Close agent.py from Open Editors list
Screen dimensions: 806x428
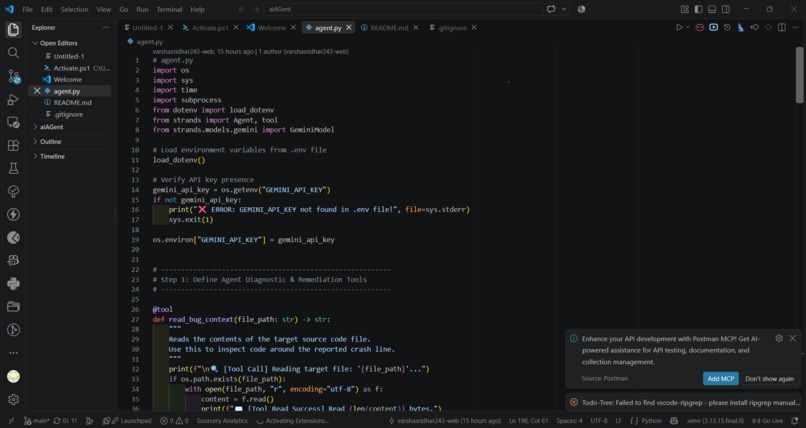pos(36,91)
